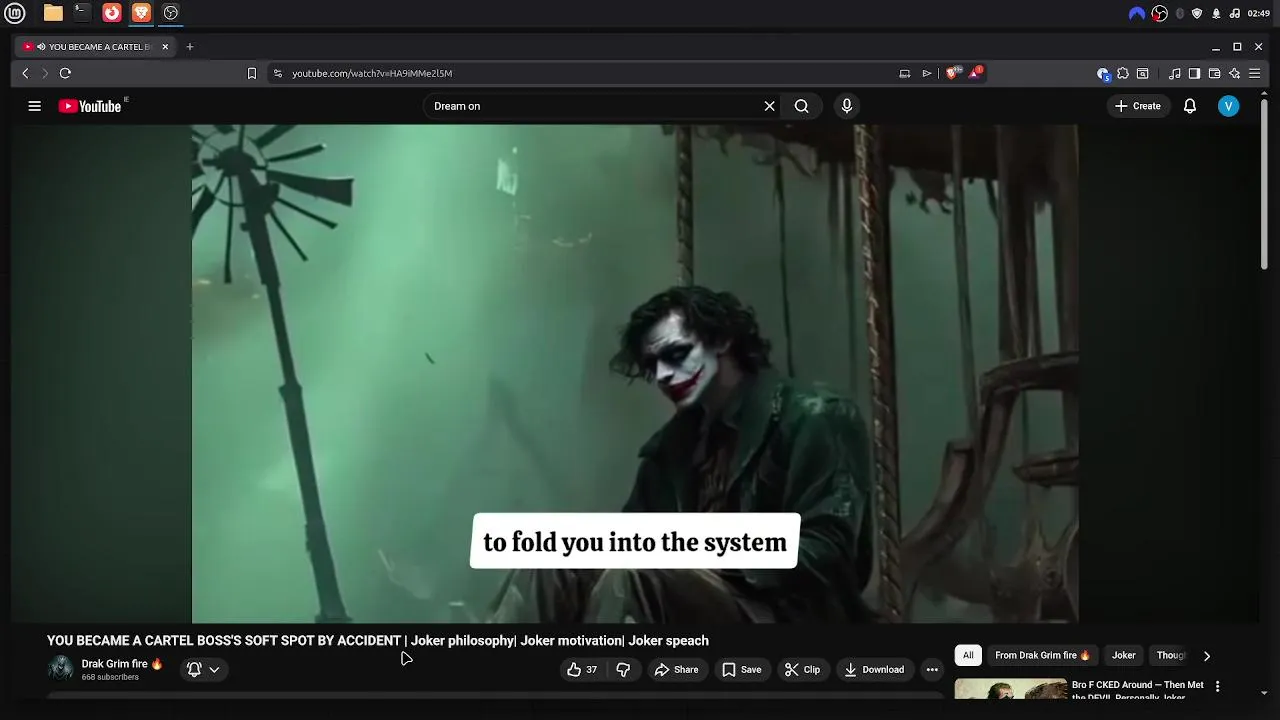Screen dimensions: 1280x720
Task: Open the Brave main menu
Action: 1254,73
